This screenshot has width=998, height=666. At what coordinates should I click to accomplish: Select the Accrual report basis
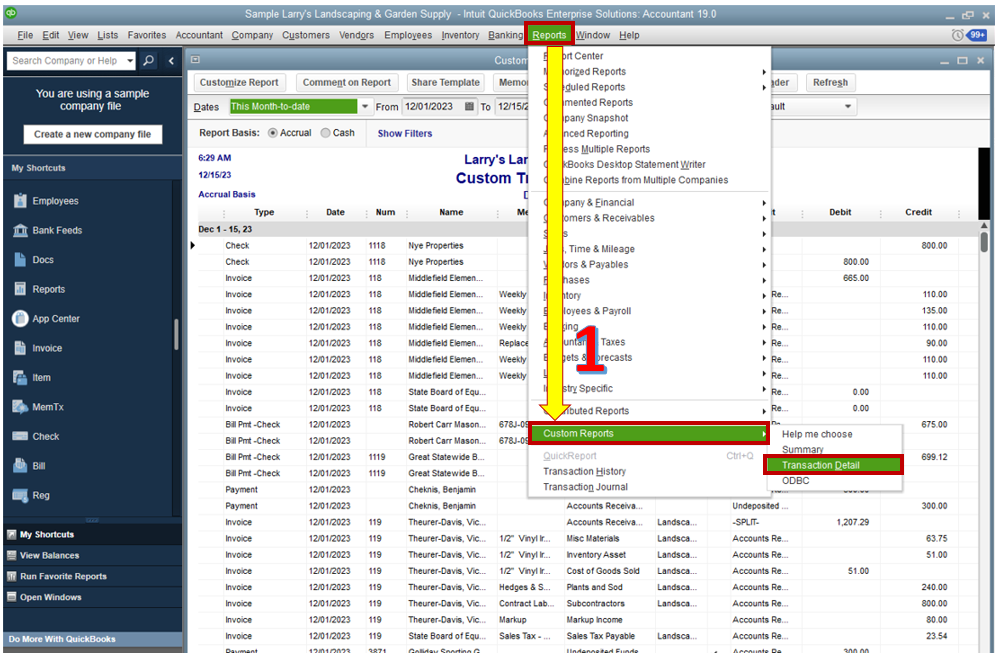[272, 133]
